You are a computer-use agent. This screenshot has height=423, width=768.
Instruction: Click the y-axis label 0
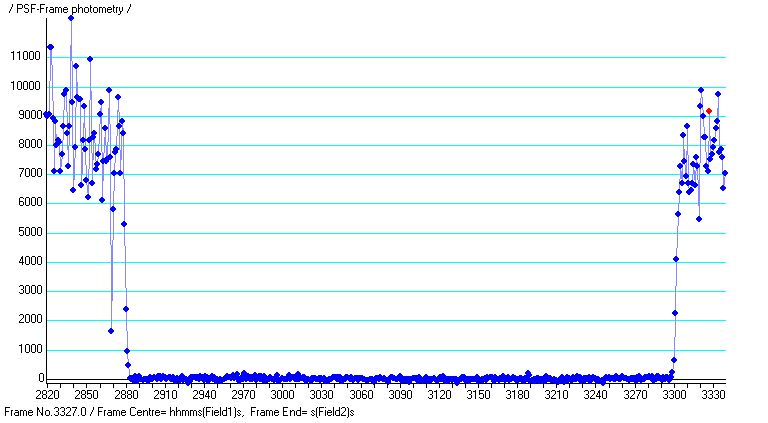coord(40,379)
